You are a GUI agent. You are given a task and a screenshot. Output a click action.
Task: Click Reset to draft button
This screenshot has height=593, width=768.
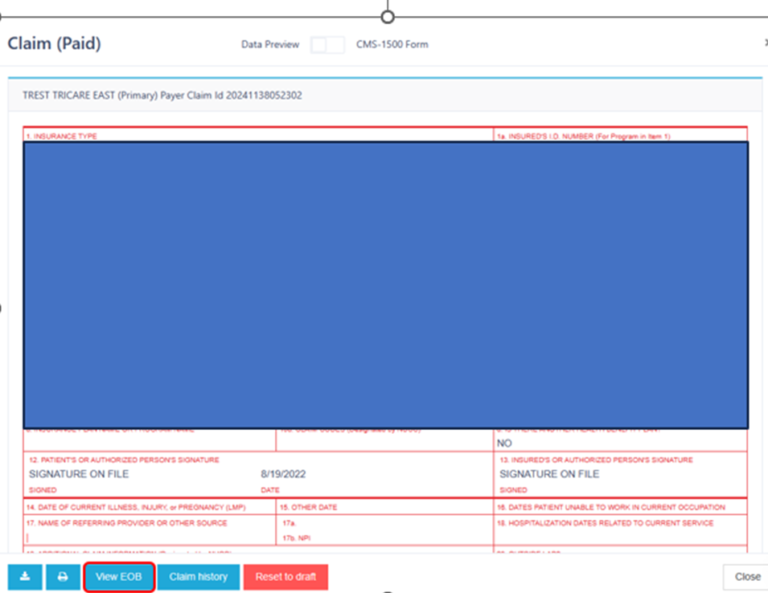285,577
